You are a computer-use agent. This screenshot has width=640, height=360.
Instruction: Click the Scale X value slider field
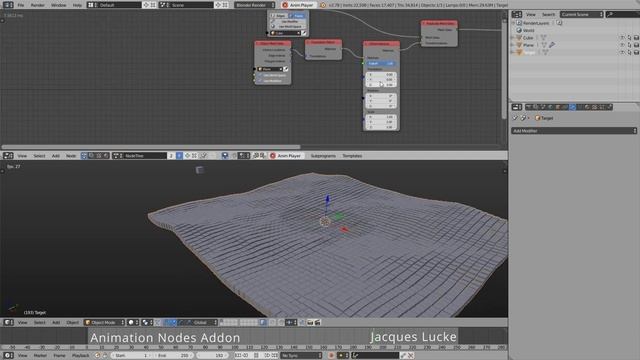(x=380, y=117)
